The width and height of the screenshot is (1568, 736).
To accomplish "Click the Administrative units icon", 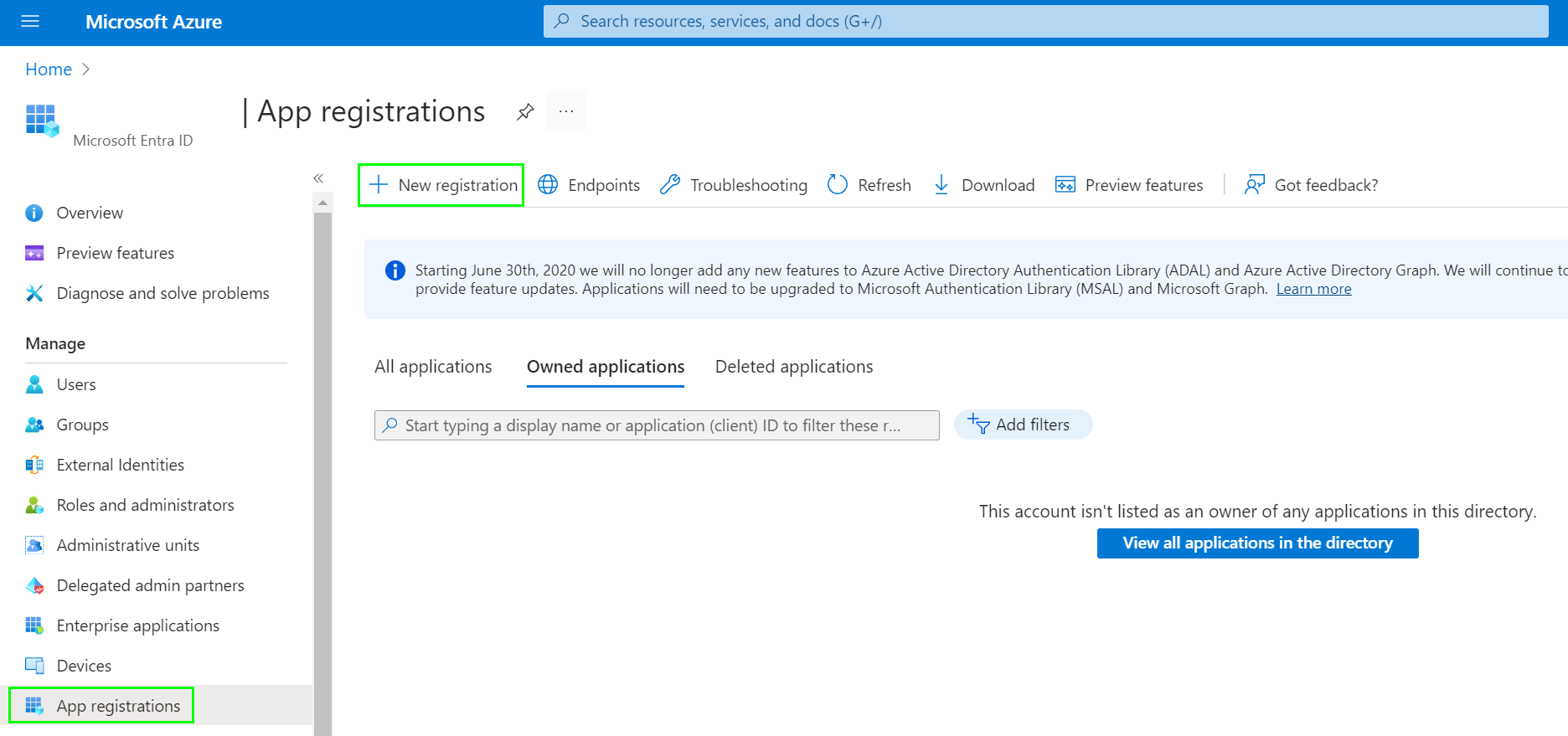I will pos(34,545).
